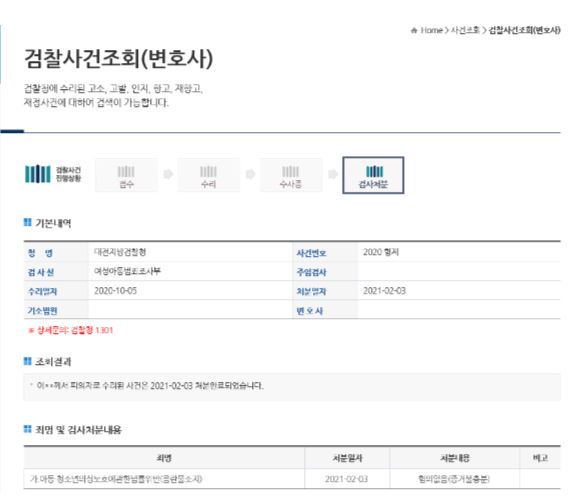
Task: Open the Home breadcrumb link
Action: (431, 30)
